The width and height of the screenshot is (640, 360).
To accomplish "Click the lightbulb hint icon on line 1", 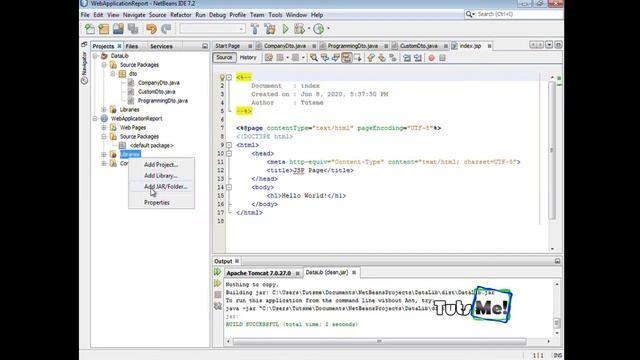I will click(222, 77).
